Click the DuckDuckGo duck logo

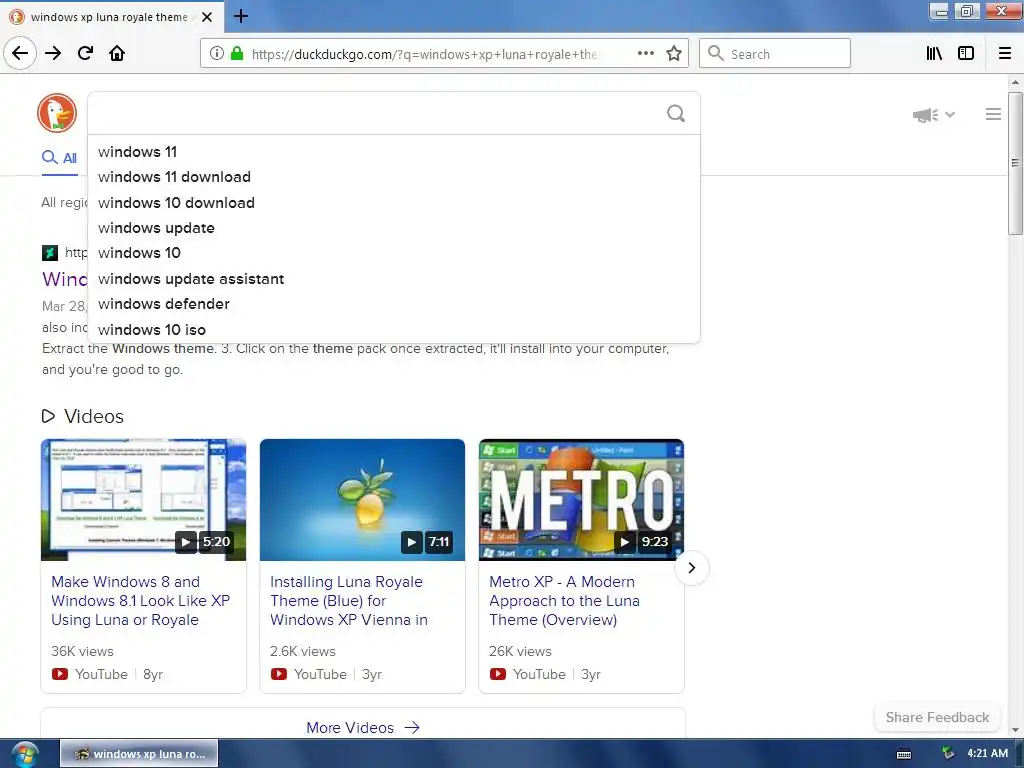(x=57, y=113)
